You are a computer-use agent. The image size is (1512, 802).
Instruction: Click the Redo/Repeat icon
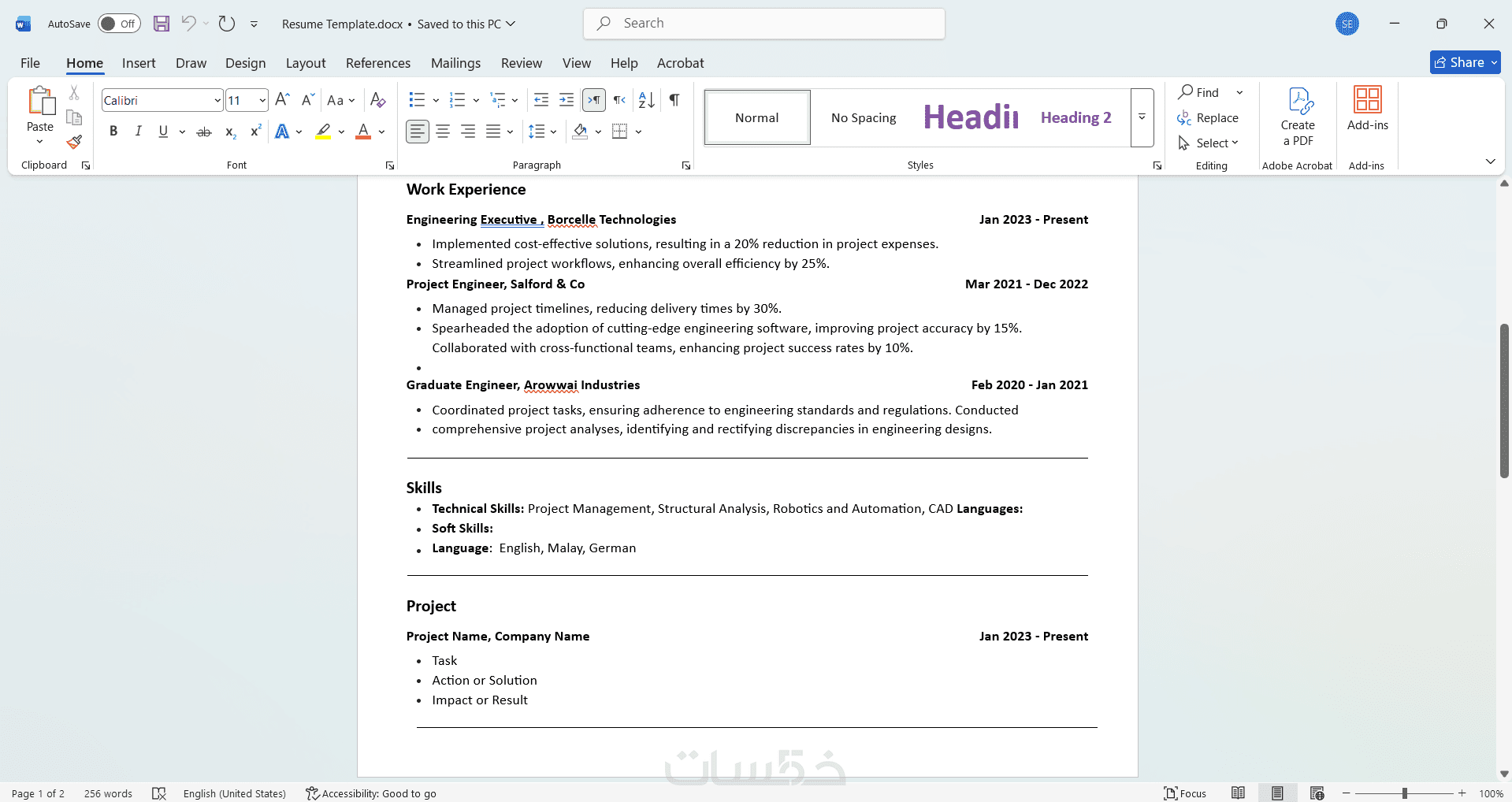tap(227, 24)
